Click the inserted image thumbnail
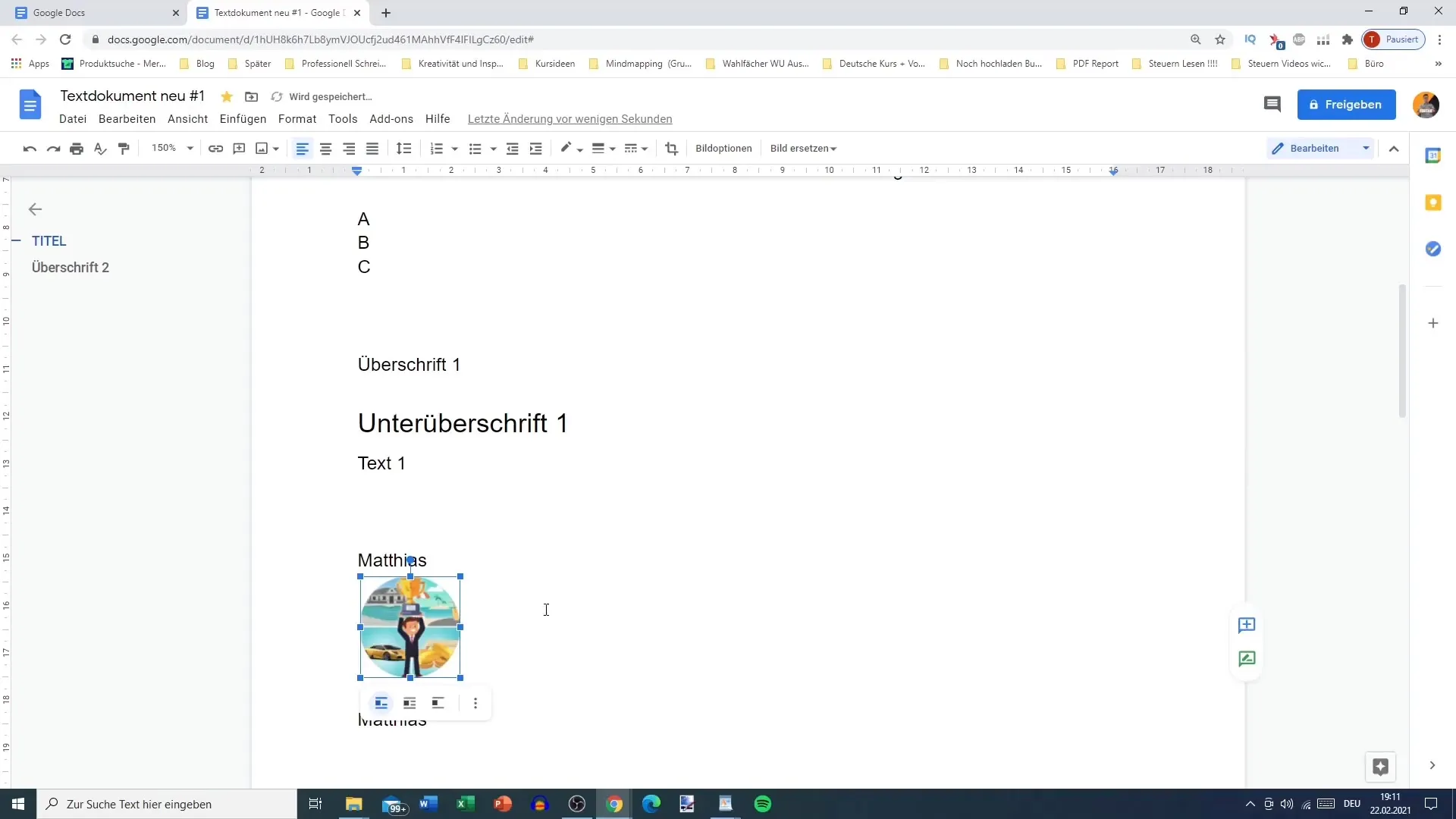Screen dimensions: 1456x819 tap(410, 627)
